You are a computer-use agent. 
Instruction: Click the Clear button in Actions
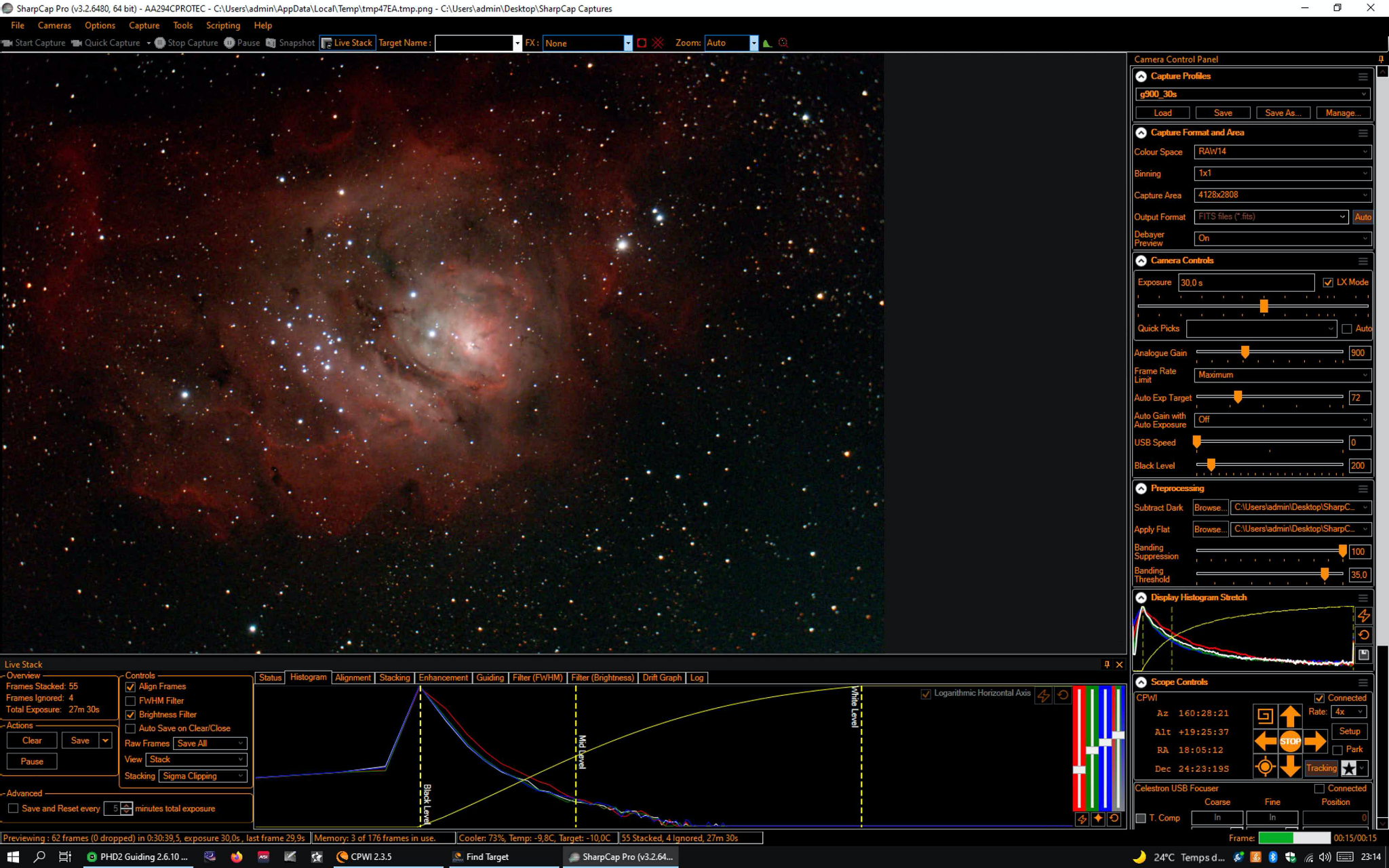(x=32, y=741)
